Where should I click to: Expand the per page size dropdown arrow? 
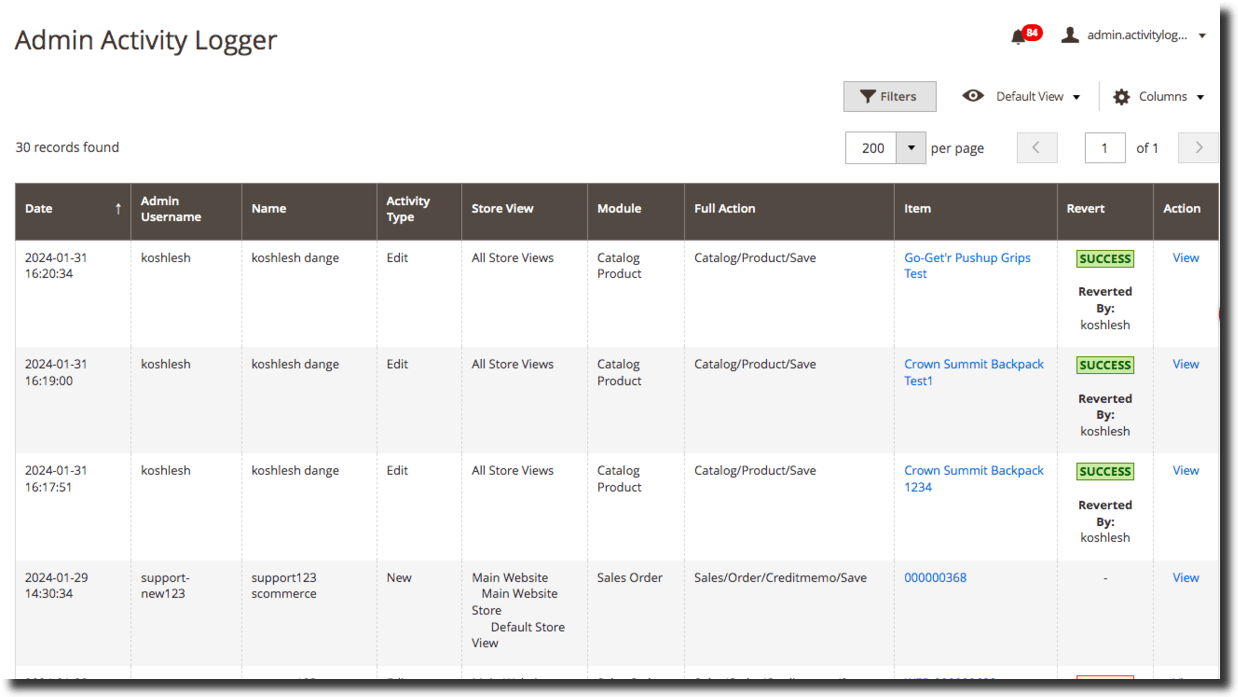tap(910, 148)
